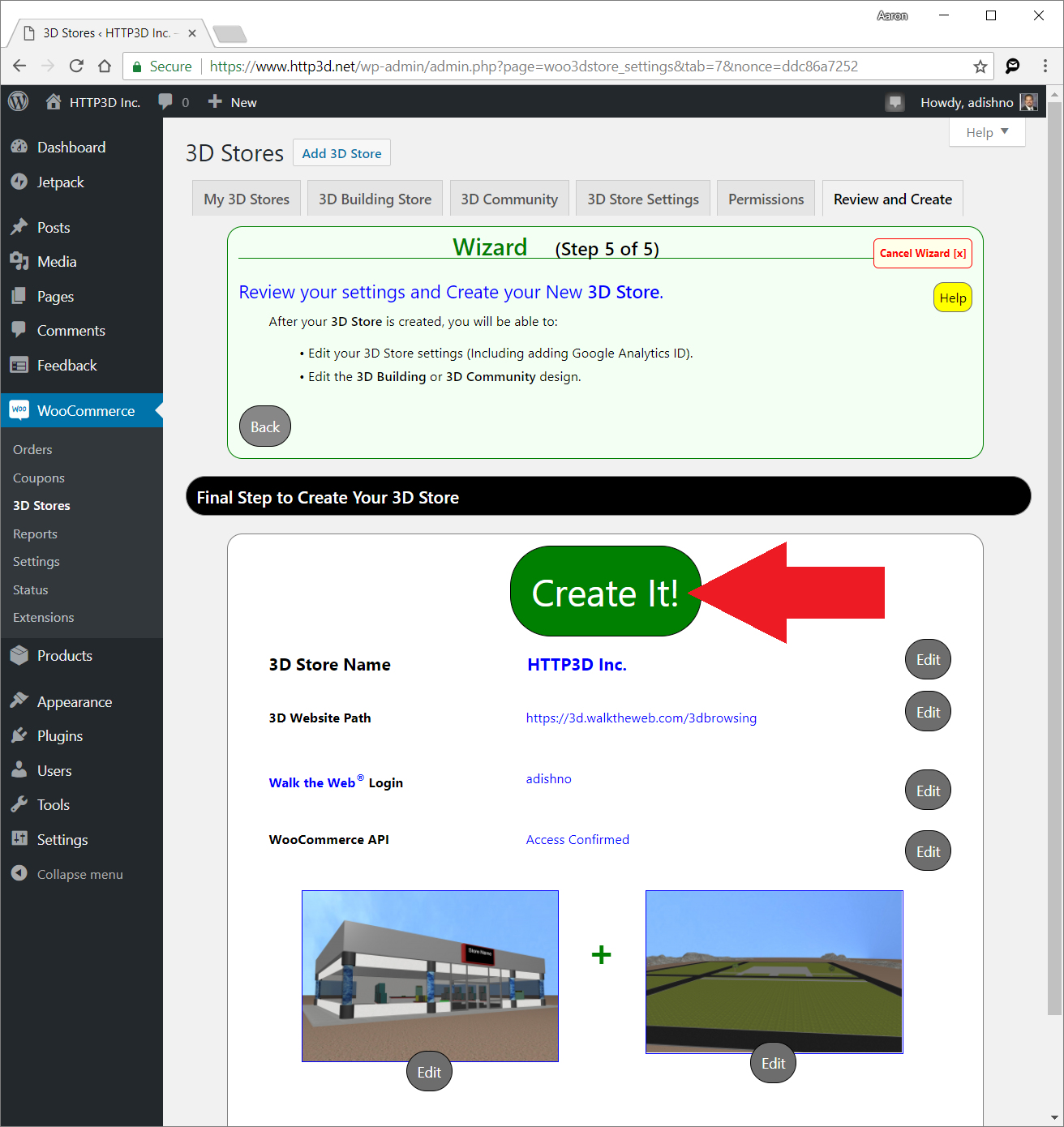This screenshot has width=1064, height=1127.
Task: Click the Plugins icon in sidebar
Action: [19, 735]
